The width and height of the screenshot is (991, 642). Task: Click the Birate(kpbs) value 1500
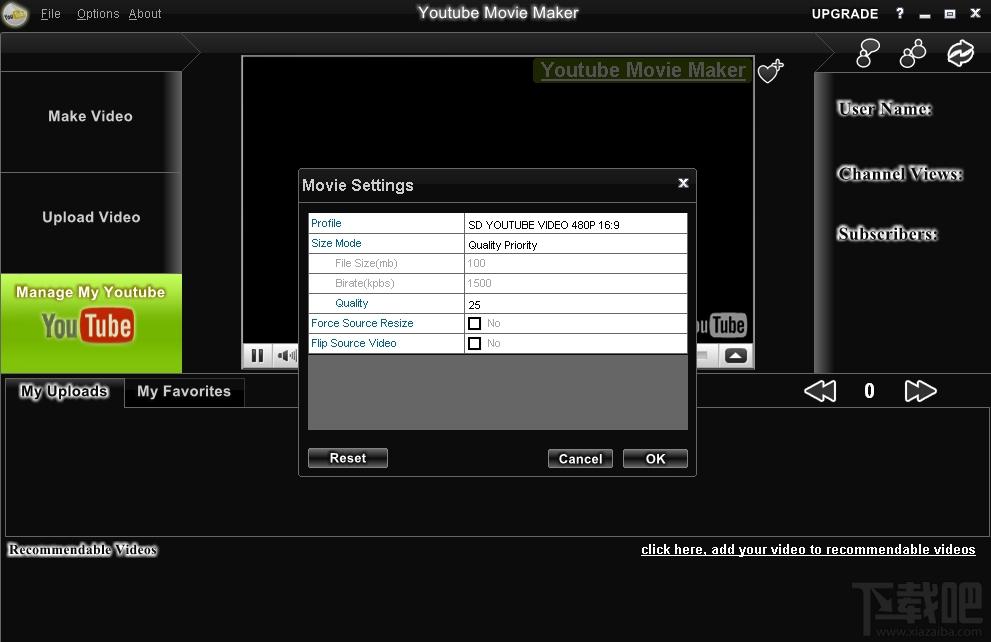(x=576, y=284)
